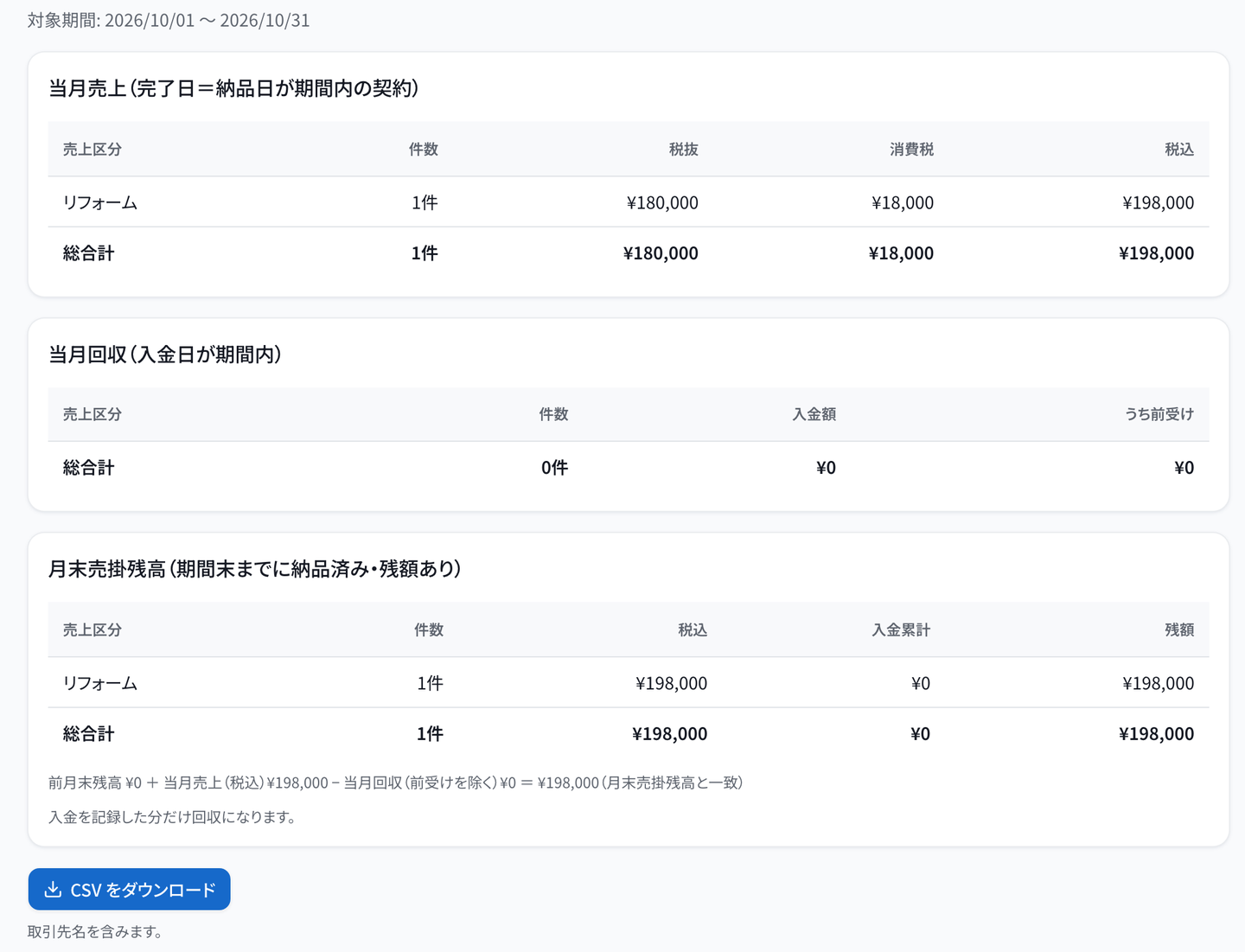
Task: Click the 入金累計 column header
Action: pyautogui.click(x=901, y=629)
